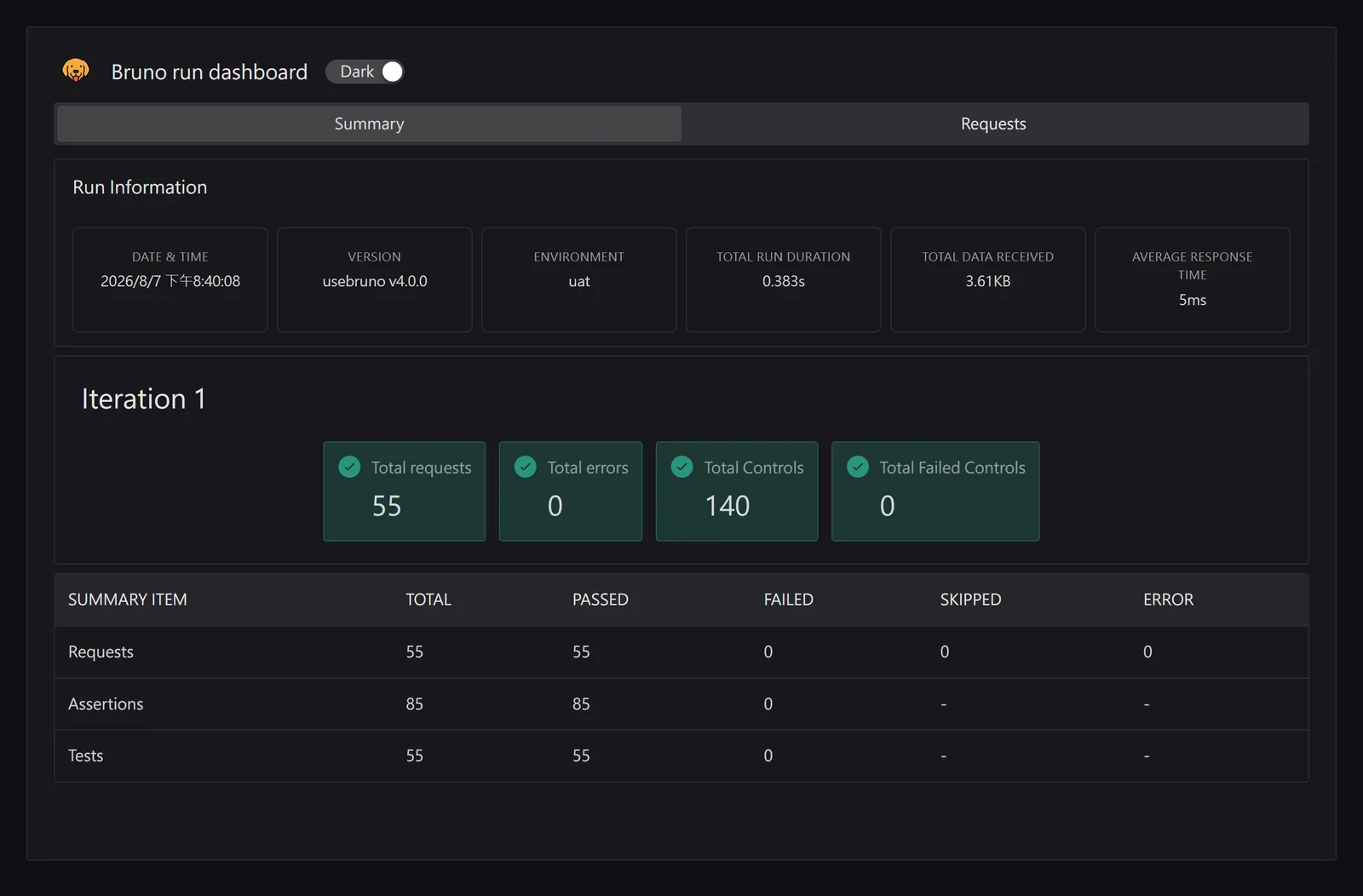Screen dimensions: 1363x896
Task: Click the Date & Time value 2026/8/7
Action: click(170, 281)
